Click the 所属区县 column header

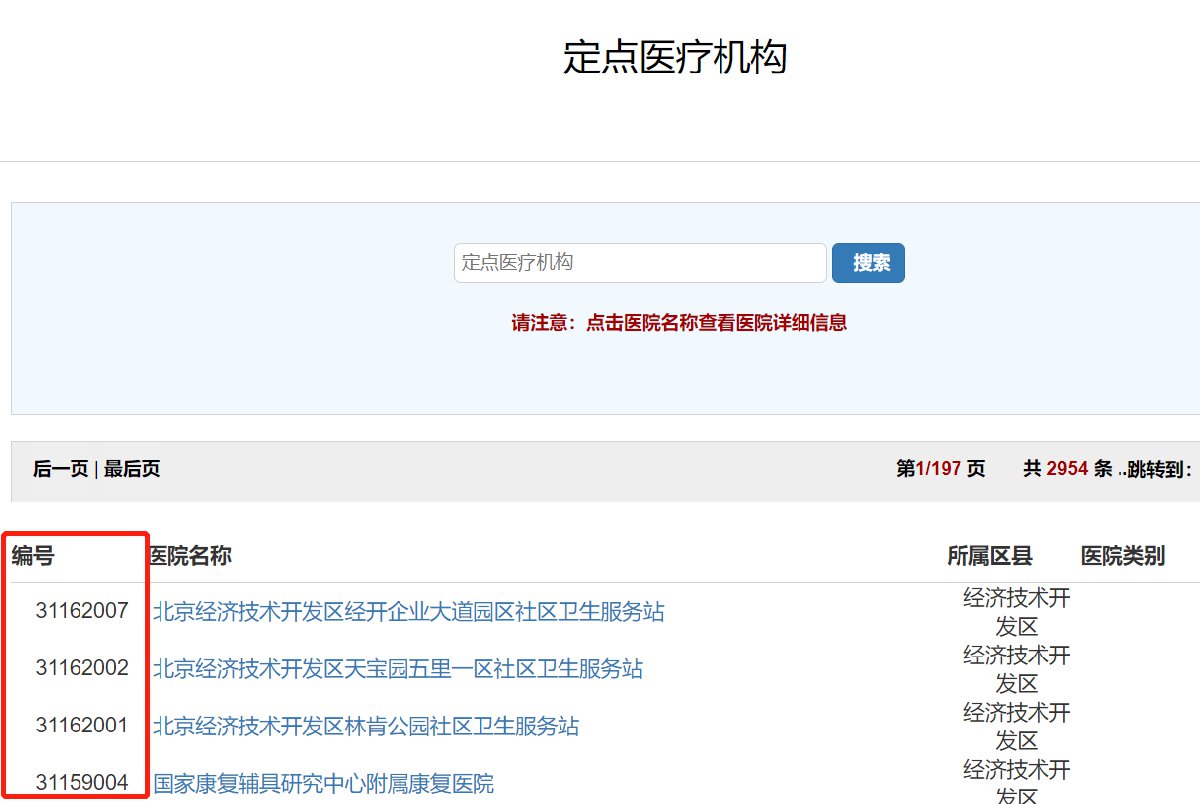click(x=989, y=556)
